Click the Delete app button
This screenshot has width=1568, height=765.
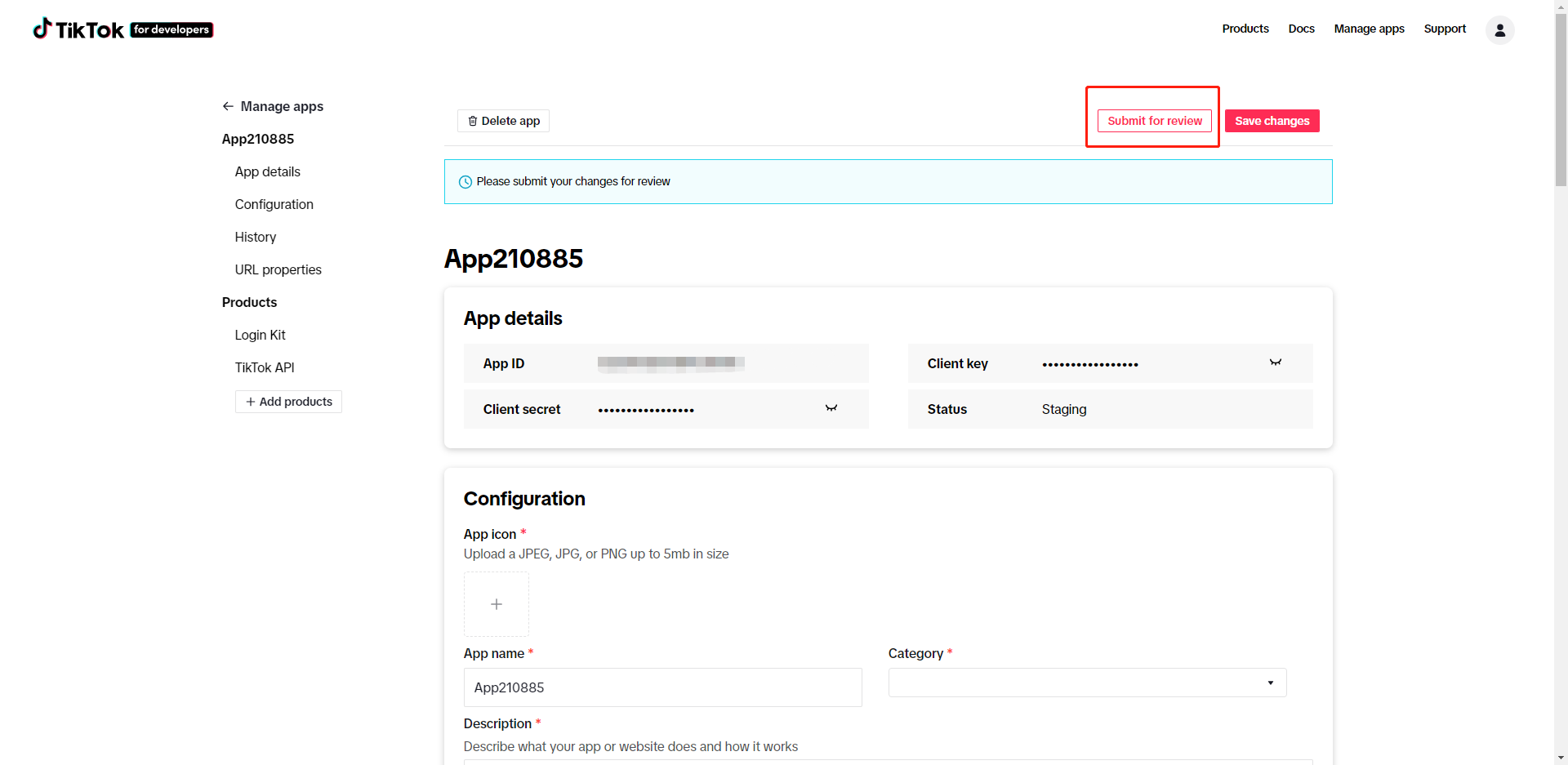coord(503,121)
